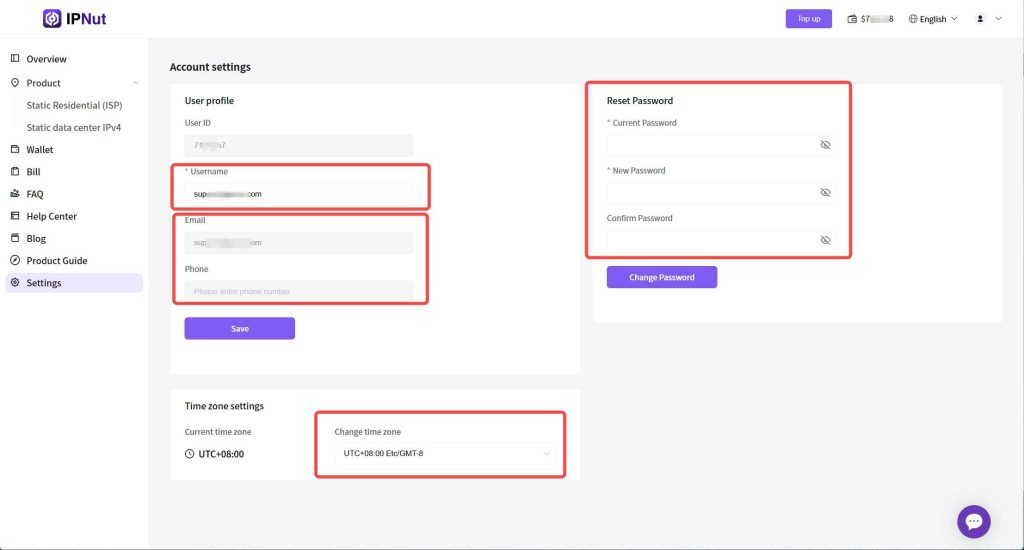Click the Settings gear icon in sidebar
The height and width of the screenshot is (550, 1024).
pos(15,283)
